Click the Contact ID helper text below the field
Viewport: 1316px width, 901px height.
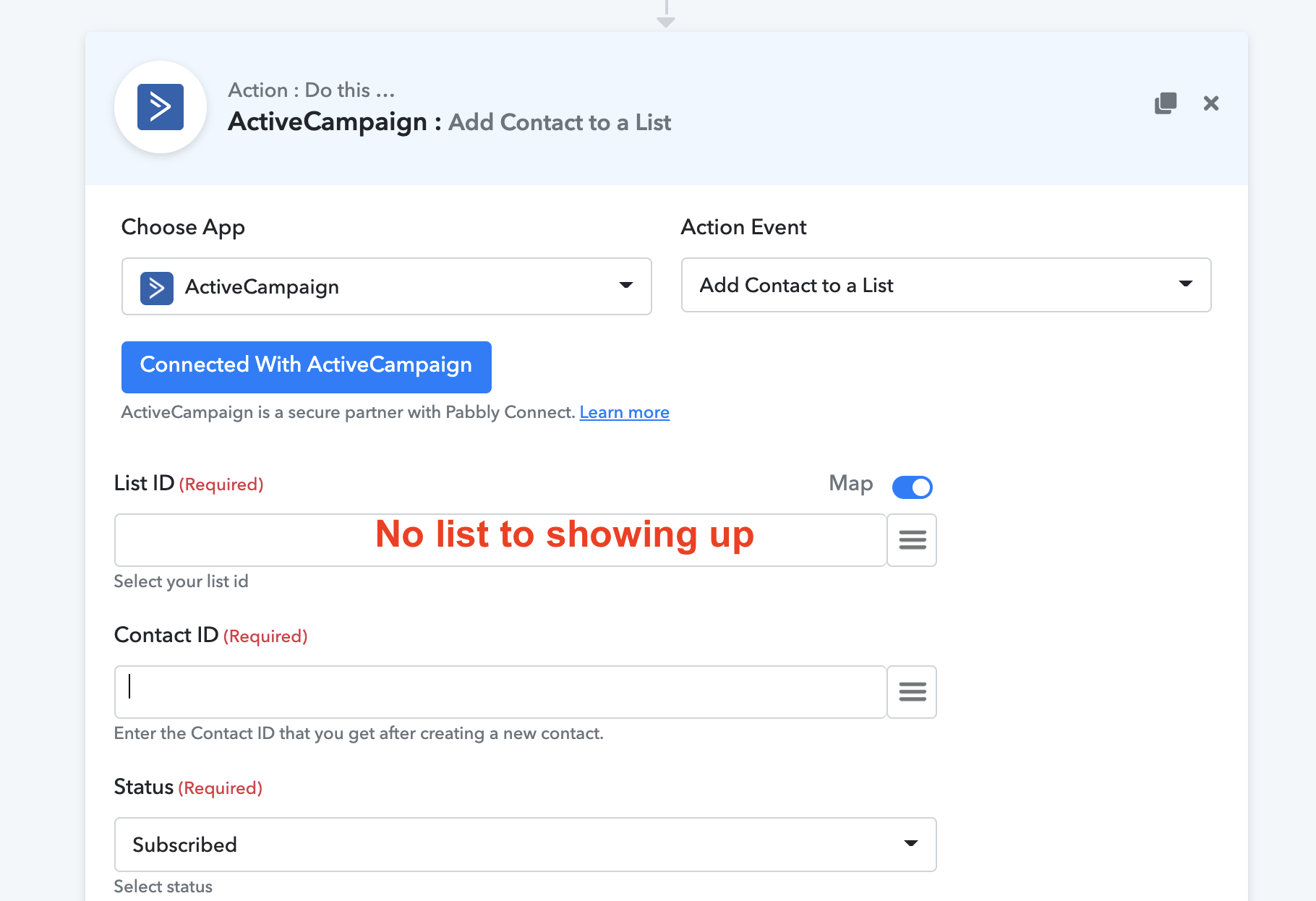(359, 733)
